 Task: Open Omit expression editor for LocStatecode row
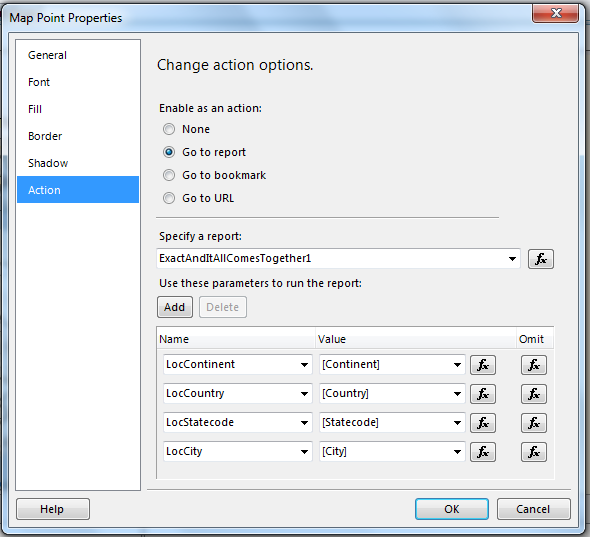point(534,423)
